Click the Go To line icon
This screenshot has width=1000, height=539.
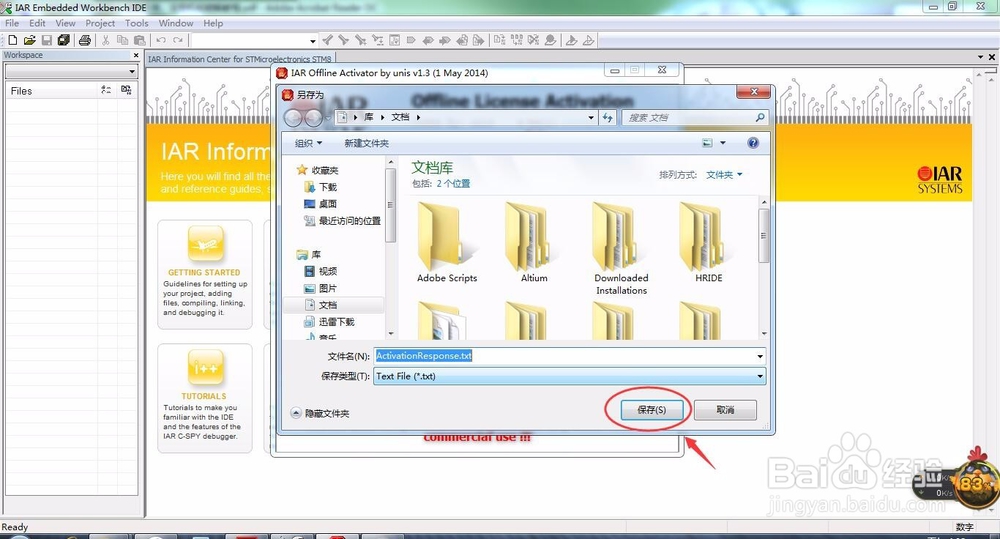(x=395, y=40)
